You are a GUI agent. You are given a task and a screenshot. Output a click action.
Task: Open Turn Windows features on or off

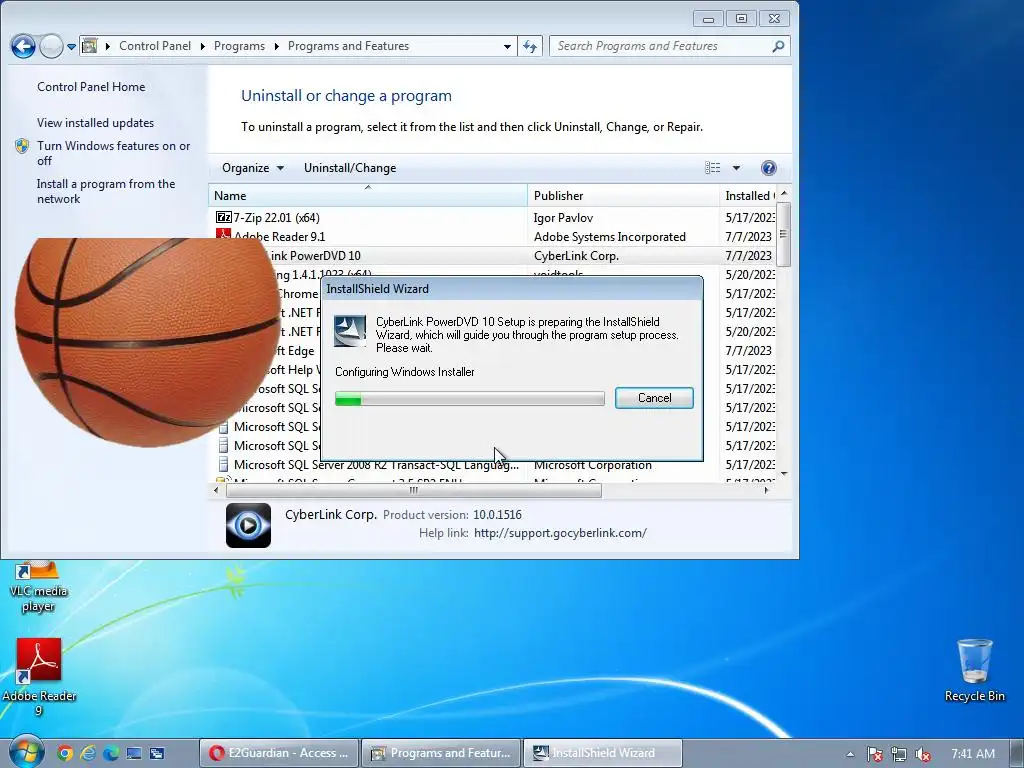(113, 153)
